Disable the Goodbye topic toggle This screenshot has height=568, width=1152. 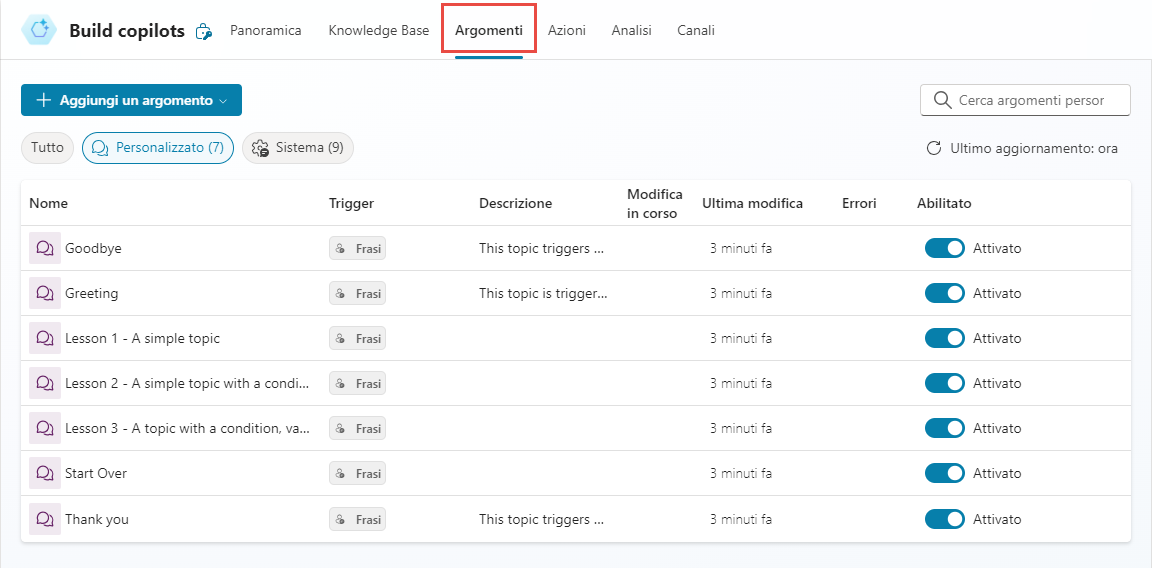click(944, 248)
